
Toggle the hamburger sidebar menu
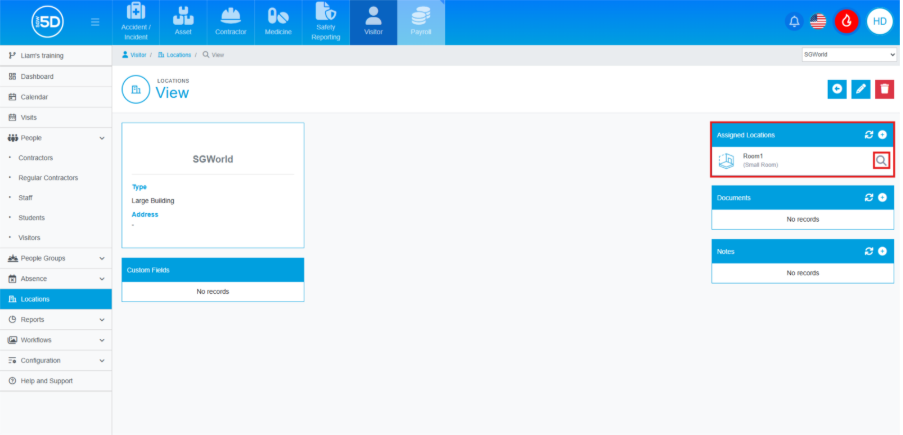tap(95, 22)
